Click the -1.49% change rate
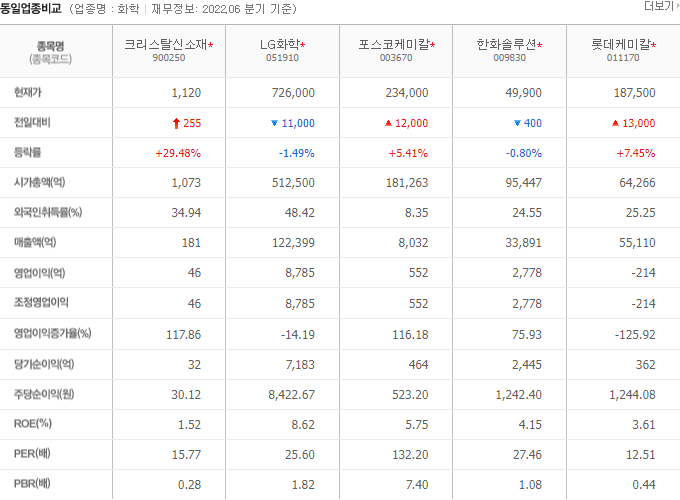The width and height of the screenshot is (680, 500). (297, 153)
